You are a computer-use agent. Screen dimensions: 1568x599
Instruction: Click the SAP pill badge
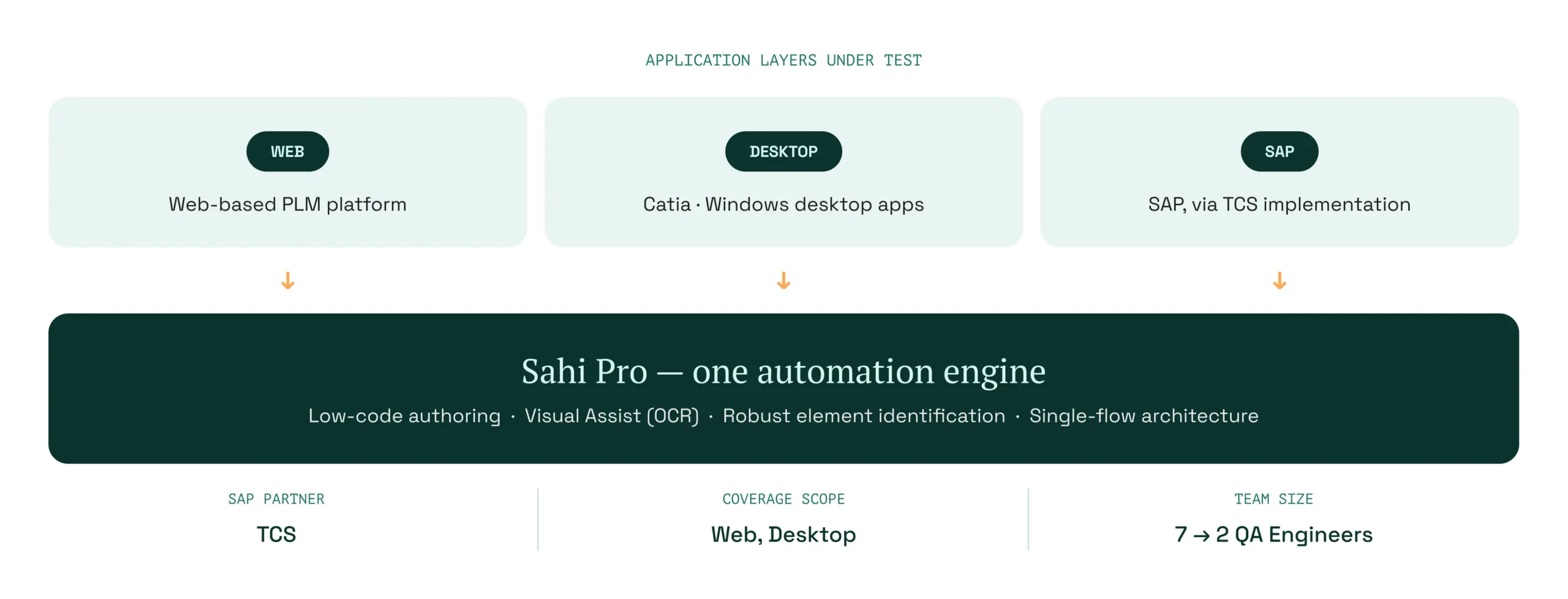(1280, 151)
